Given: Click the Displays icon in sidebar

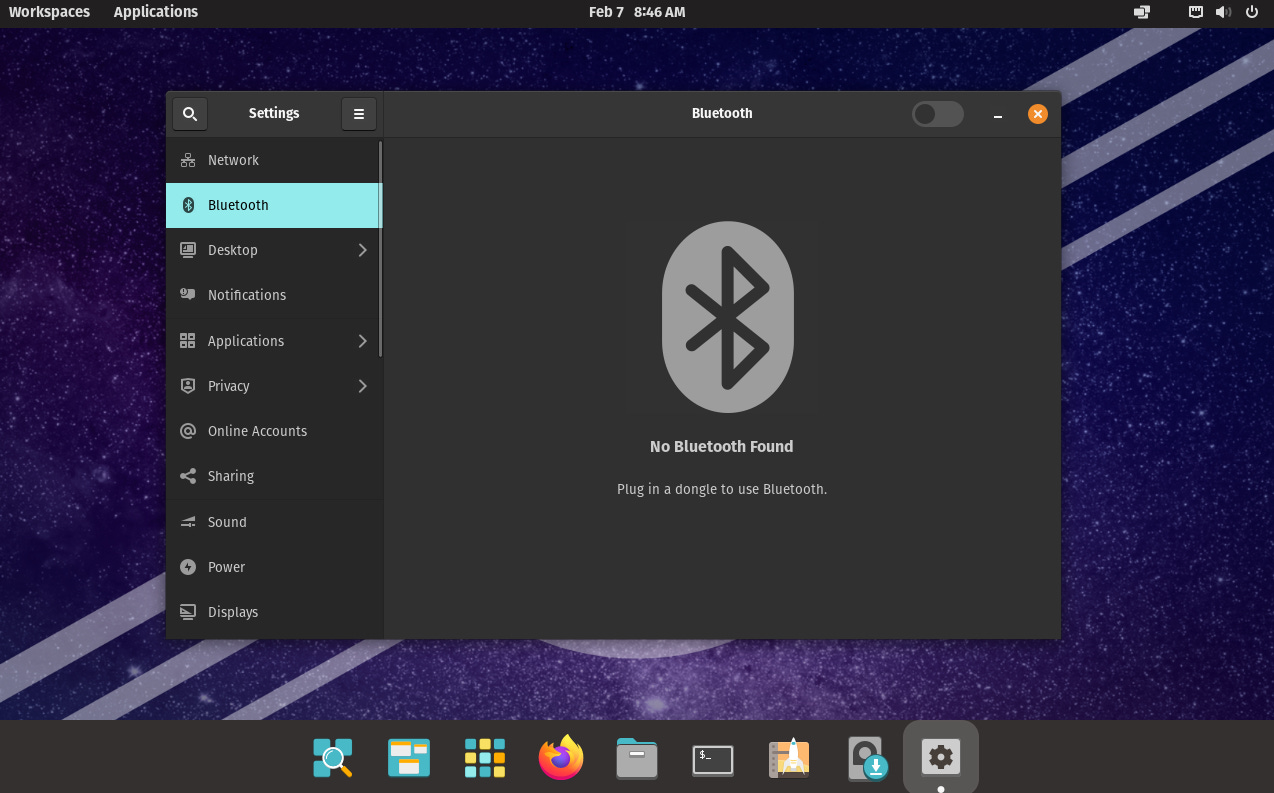Looking at the screenshot, I should 188,612.
